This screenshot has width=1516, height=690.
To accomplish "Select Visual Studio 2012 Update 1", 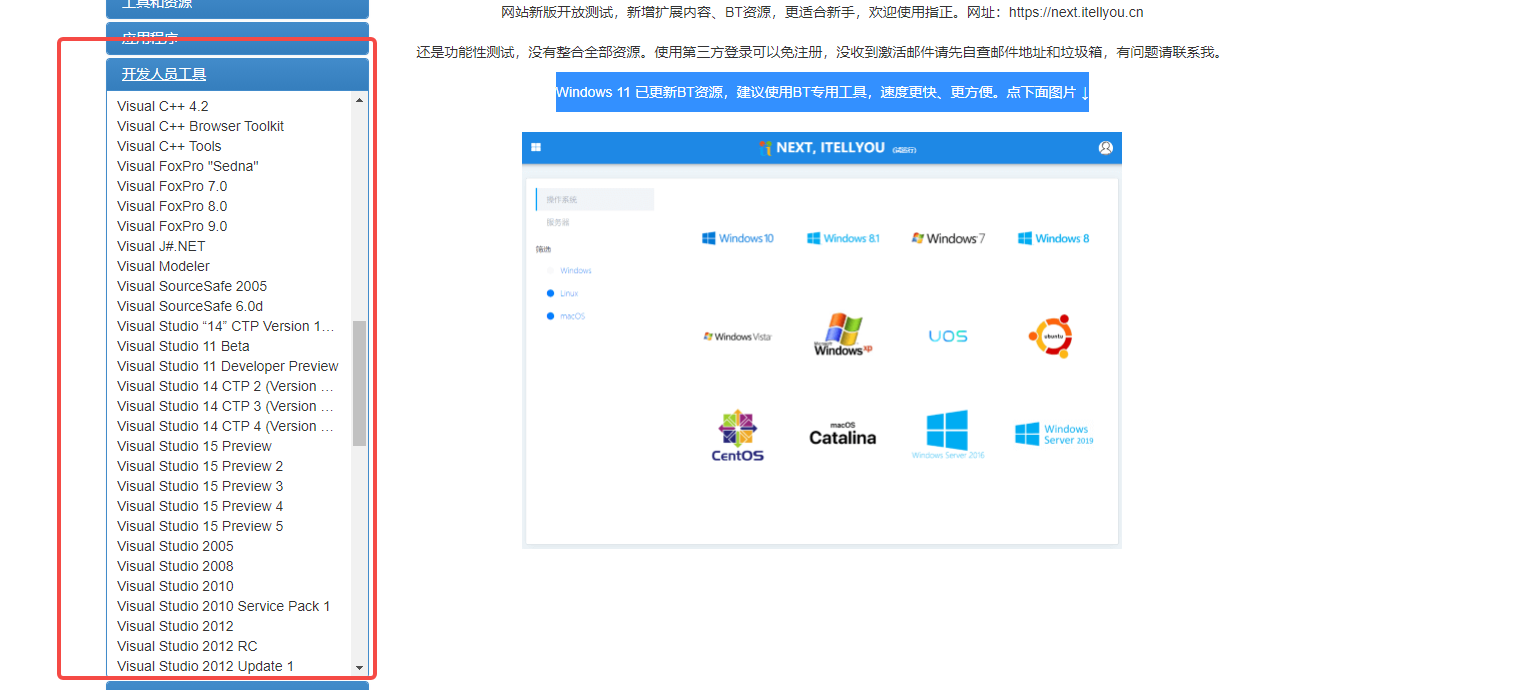I will (205, 666).
